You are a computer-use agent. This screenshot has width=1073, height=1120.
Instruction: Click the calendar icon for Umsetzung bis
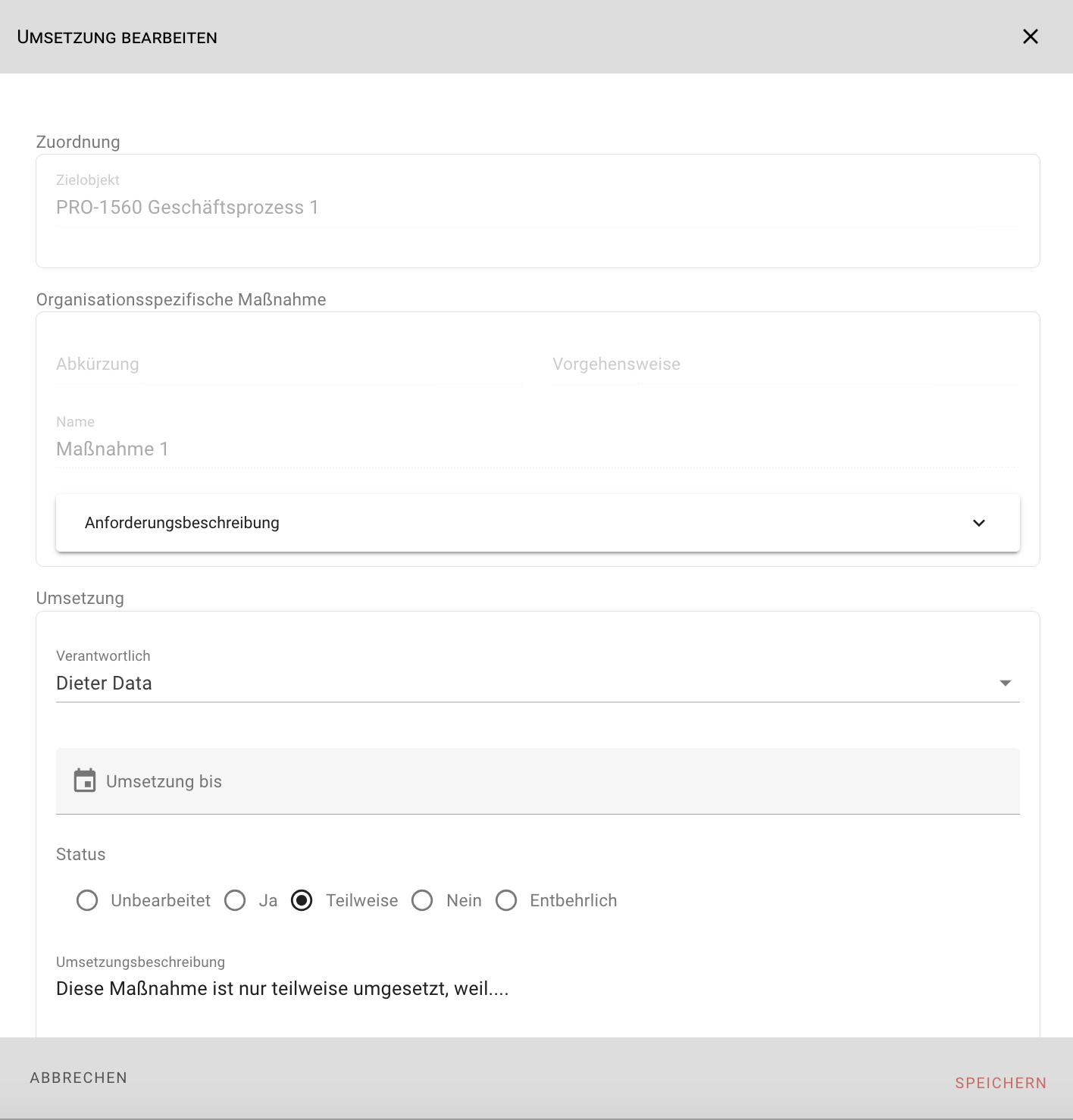tap(85, 781)
